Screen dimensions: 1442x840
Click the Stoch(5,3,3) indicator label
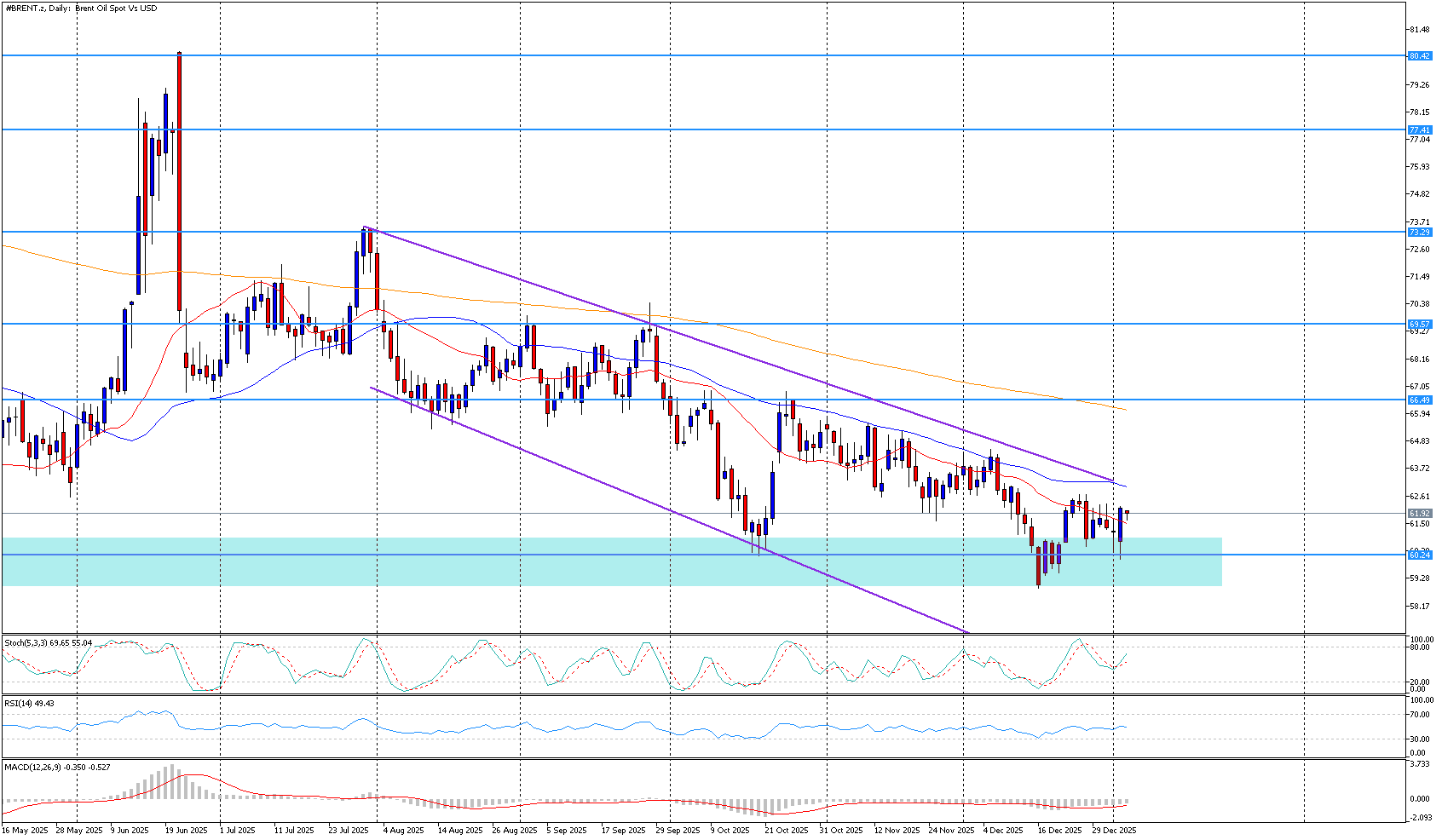click(x=48, y=642)
